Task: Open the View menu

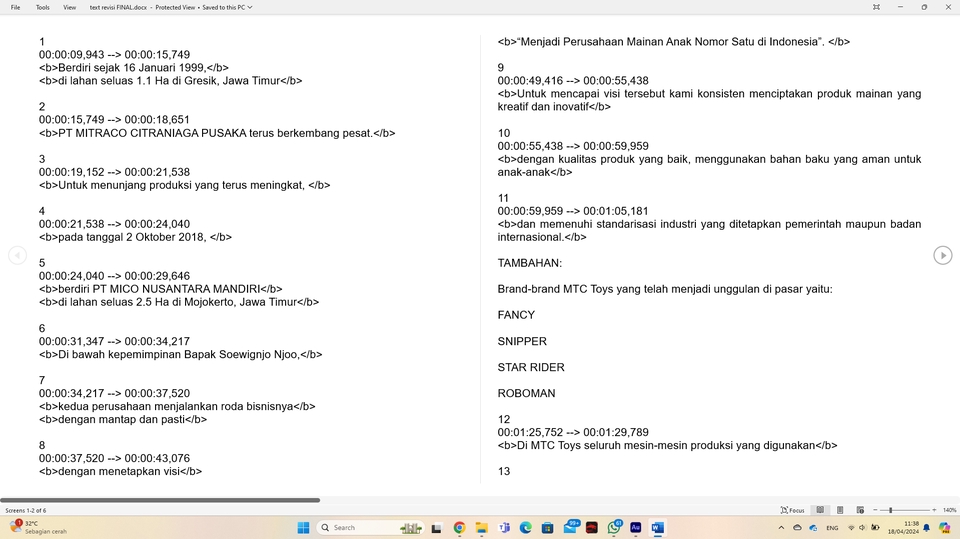Action: [x=70, y=7]
